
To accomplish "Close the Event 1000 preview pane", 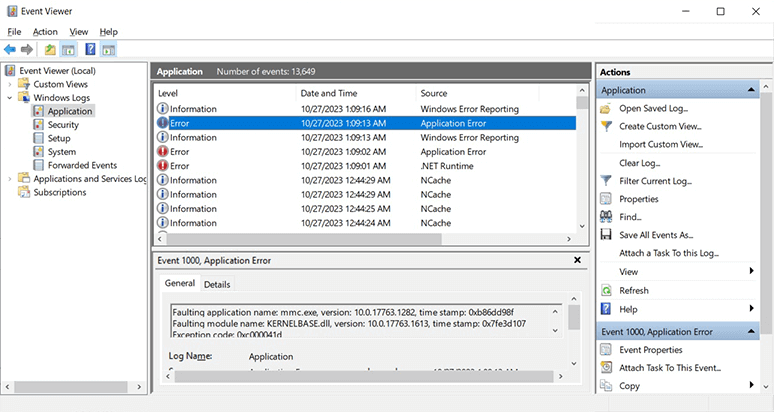I will coord(577,260).
